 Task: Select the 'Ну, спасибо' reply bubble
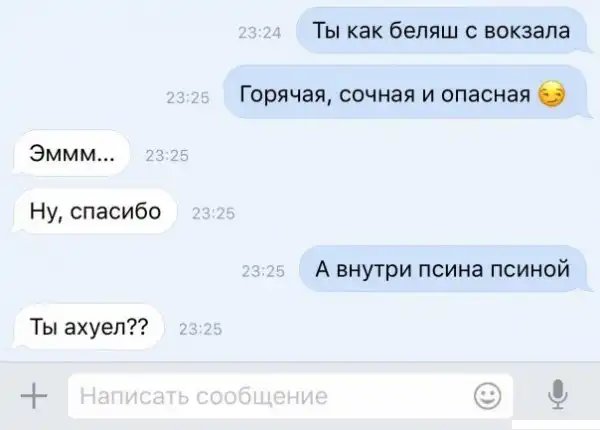[x=95, y=211]
